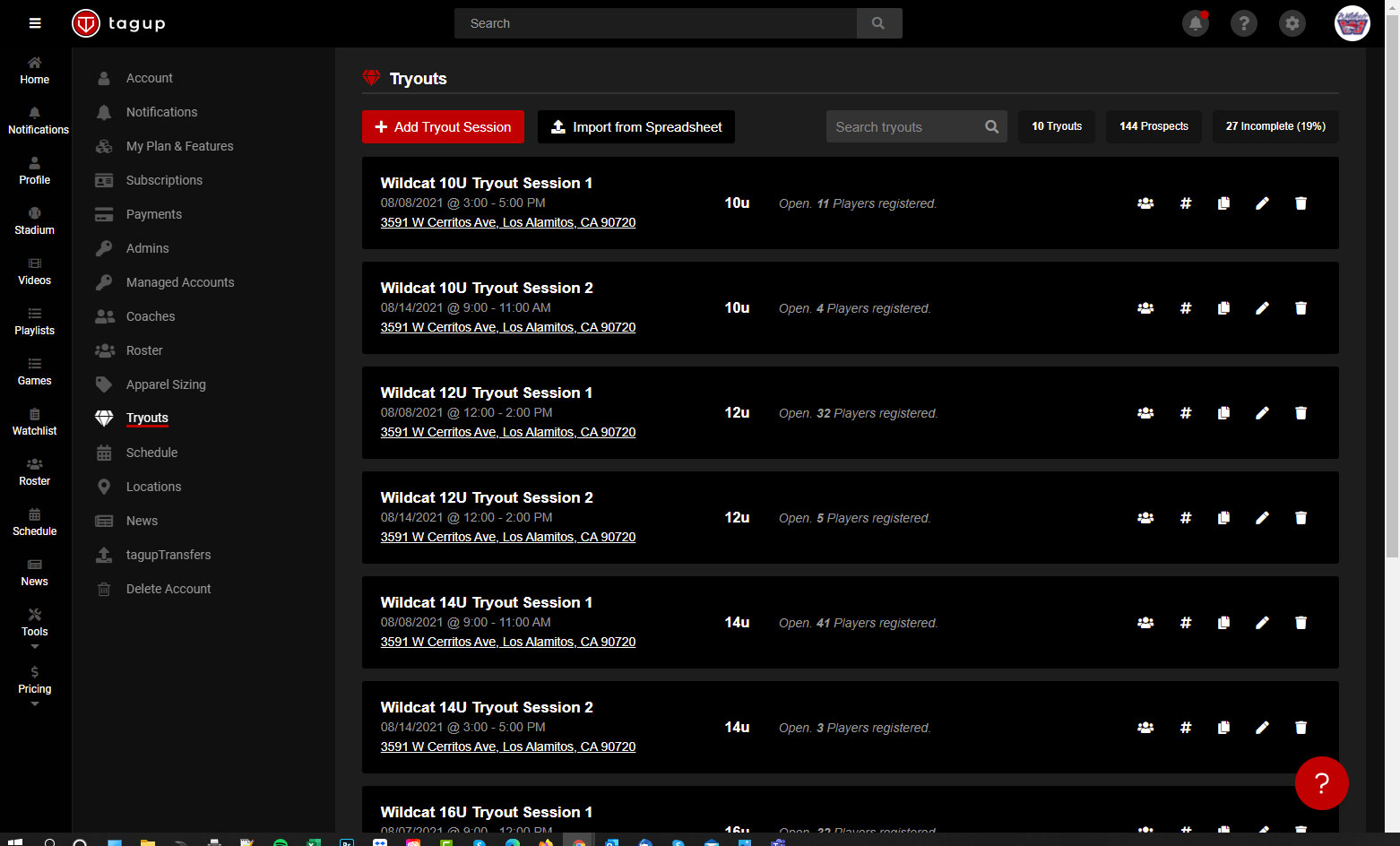Select Stadium in the left navigation
This screenshot has width=1400, height=846.
(x=35, y=220)
